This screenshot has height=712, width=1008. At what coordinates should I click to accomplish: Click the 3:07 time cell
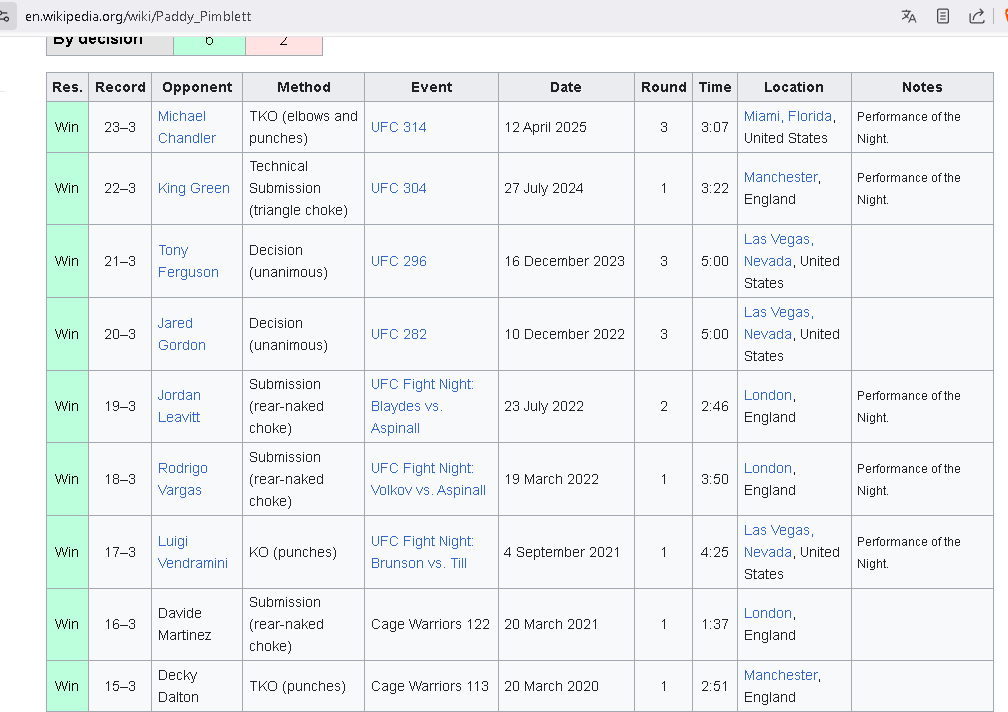pos(715,127)
